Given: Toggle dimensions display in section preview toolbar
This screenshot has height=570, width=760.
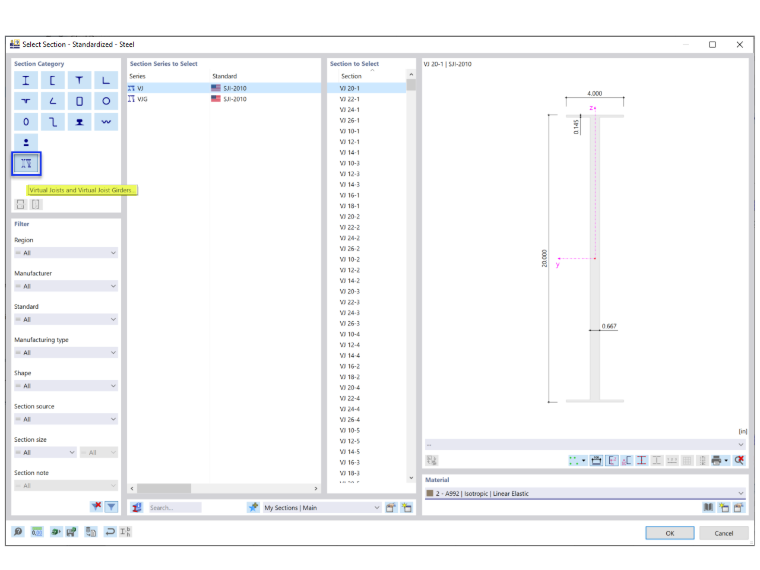Looking at the screenshot, I should pyautogui.click(x=596, y=460).
